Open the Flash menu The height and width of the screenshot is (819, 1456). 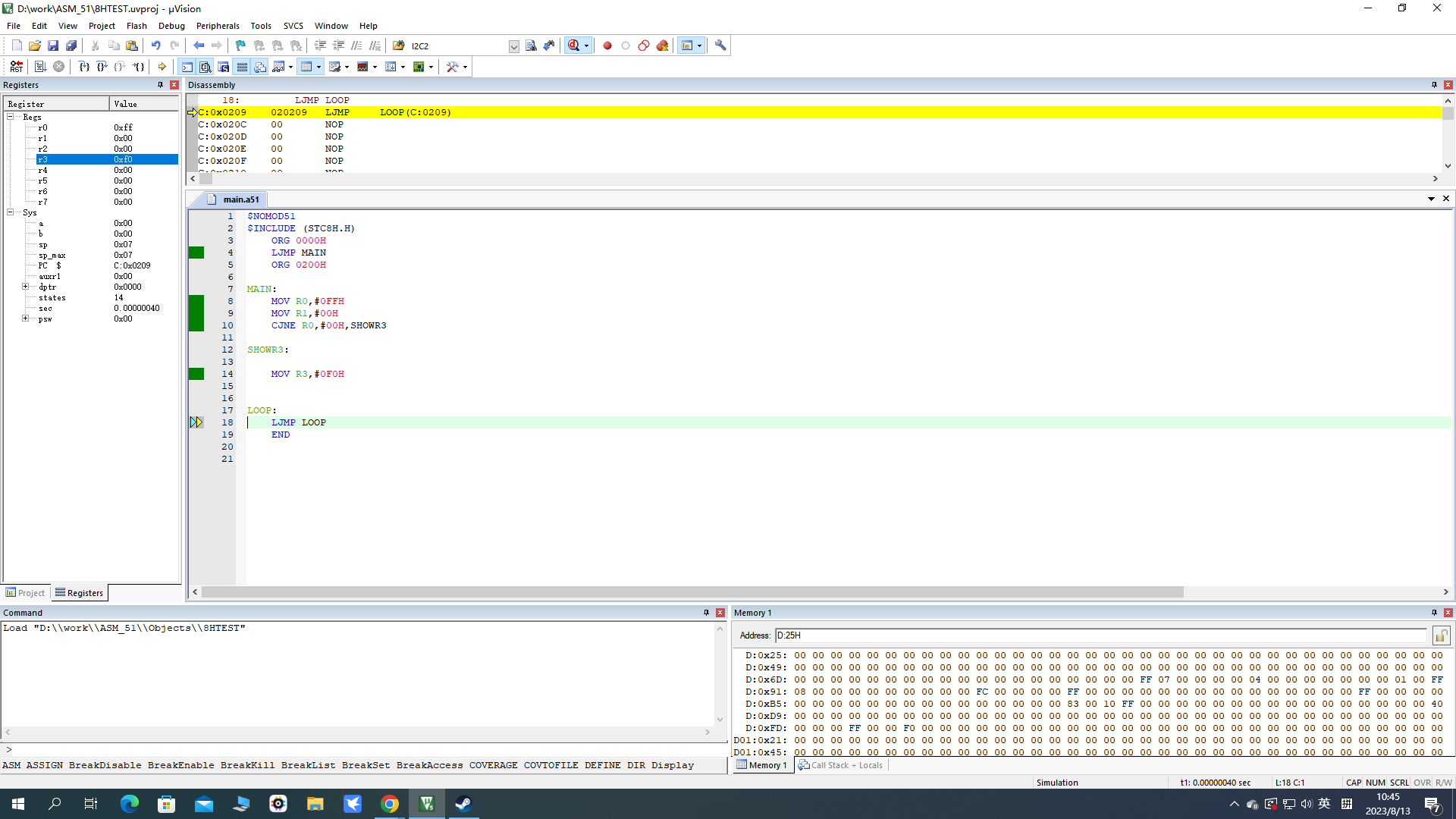pos(136,26)
